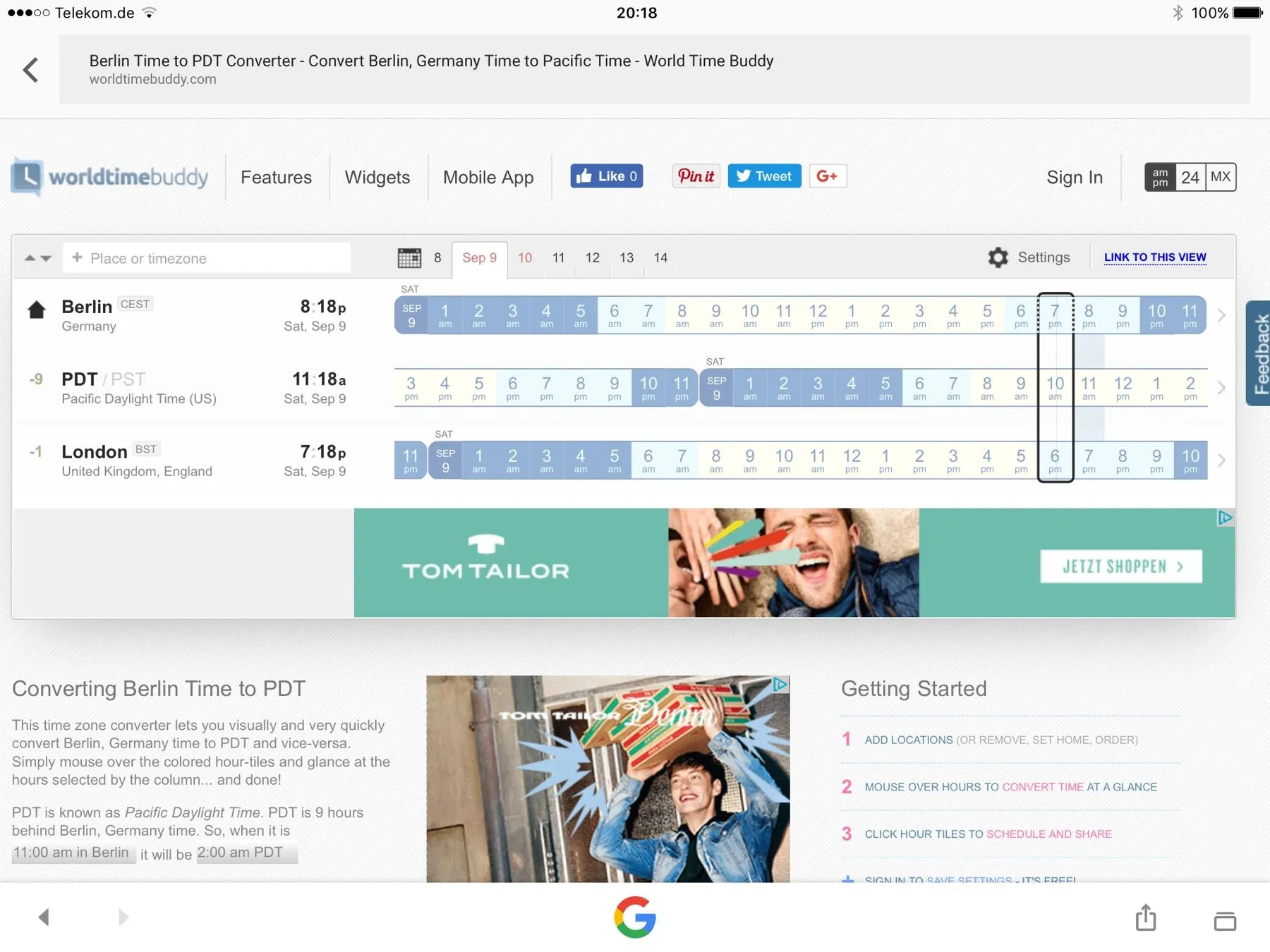Select date 10 in date strip
Image resolution: width=1270 pixels, height=952 pixels.
525,258
